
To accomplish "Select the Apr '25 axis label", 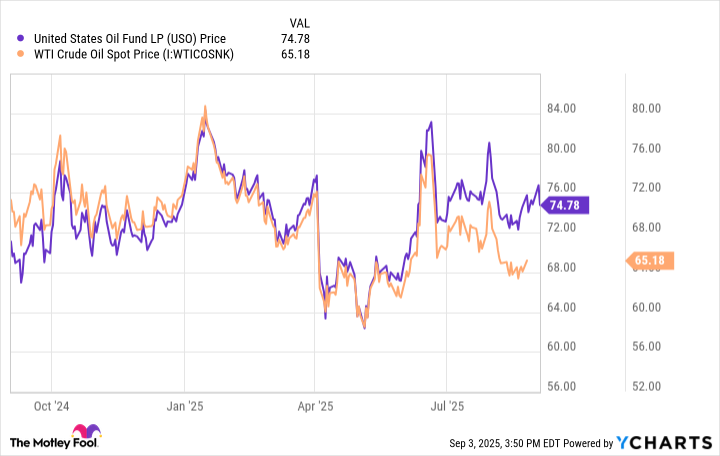I will point(314,407).
